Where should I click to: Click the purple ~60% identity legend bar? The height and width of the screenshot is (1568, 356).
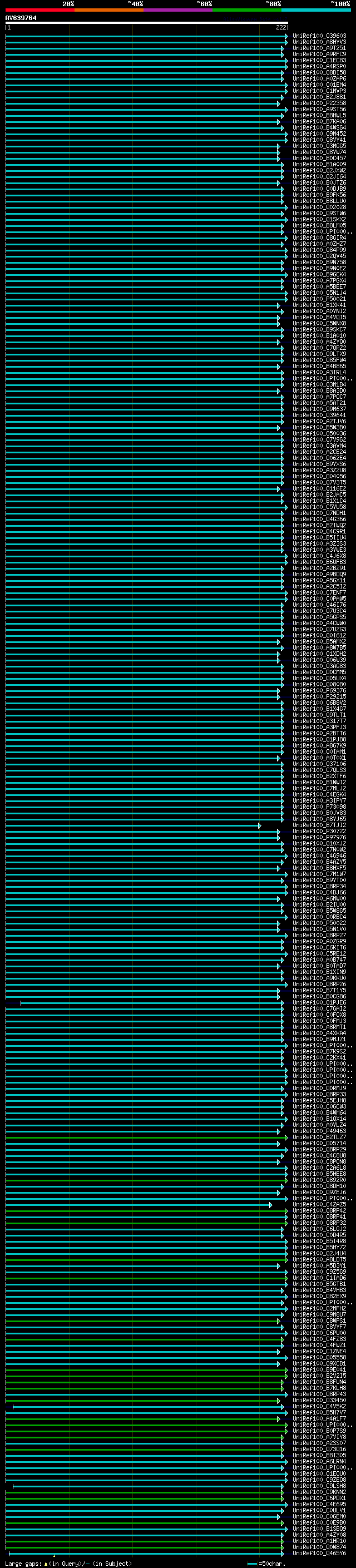tap(177, 10)
